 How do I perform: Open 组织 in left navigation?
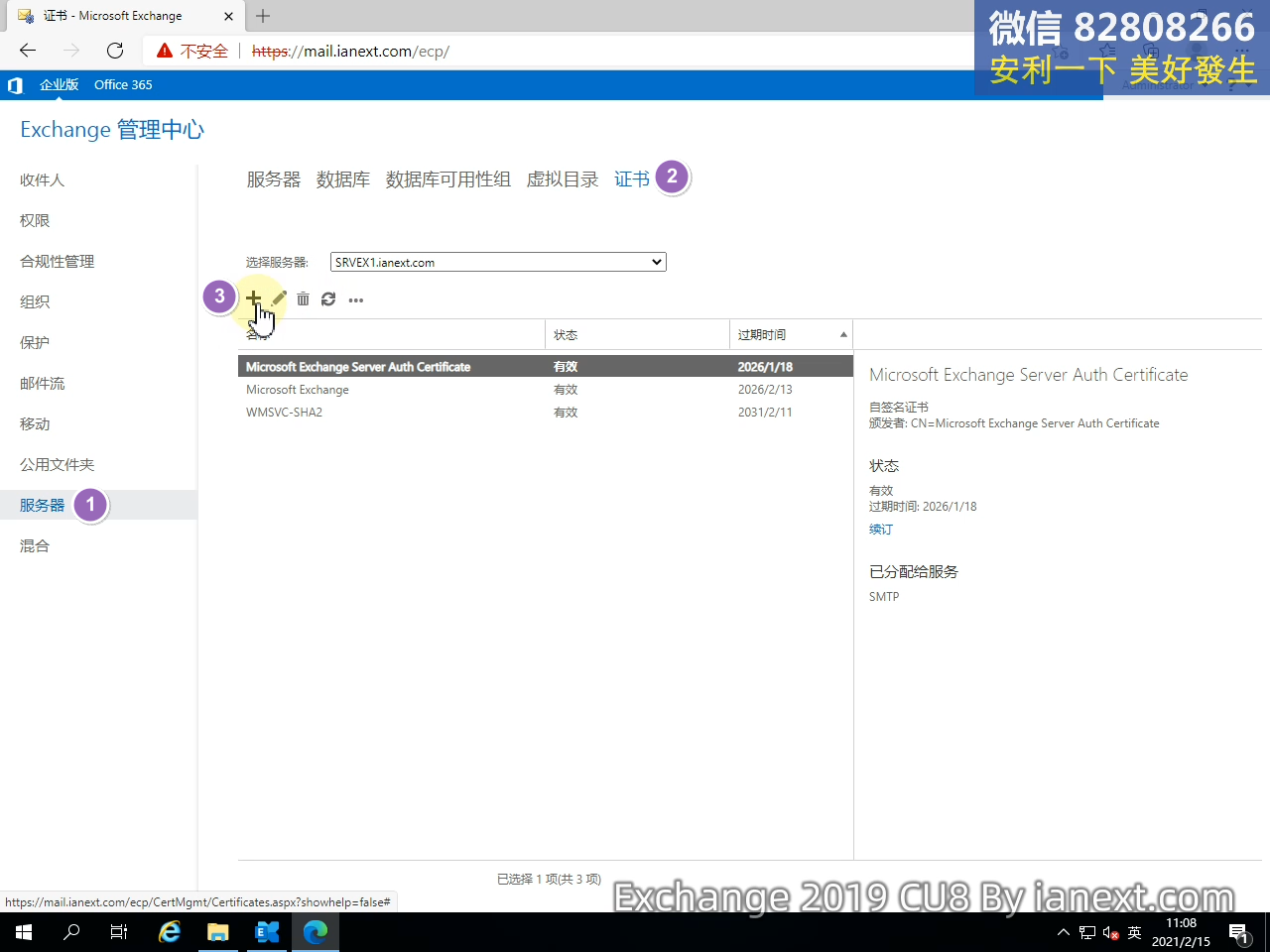coord(35,301)
